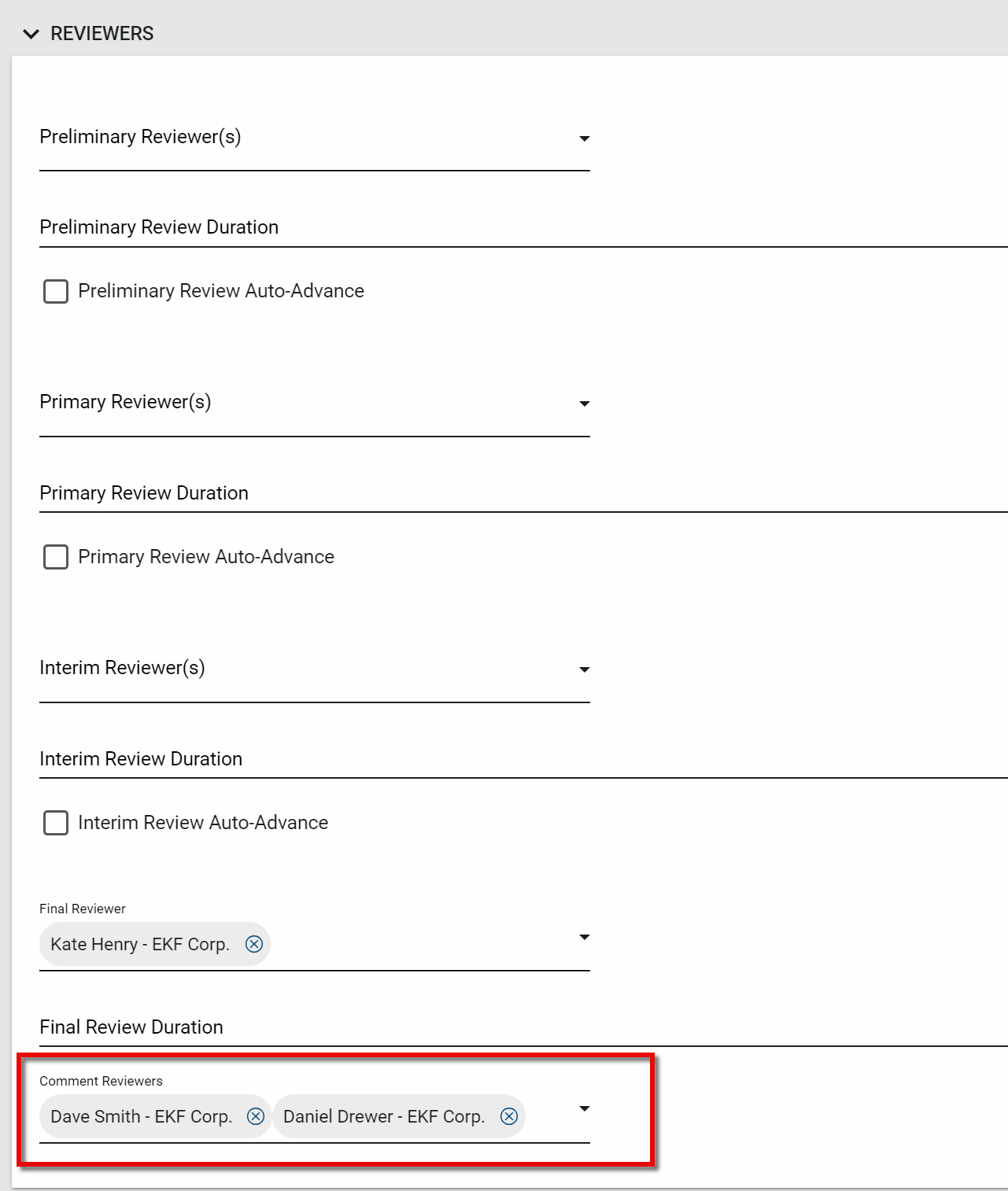Open the Final Reviewer dropdown arrow
The width and height of the screenshot is (1008, 1191).
(x=584, y=937)
